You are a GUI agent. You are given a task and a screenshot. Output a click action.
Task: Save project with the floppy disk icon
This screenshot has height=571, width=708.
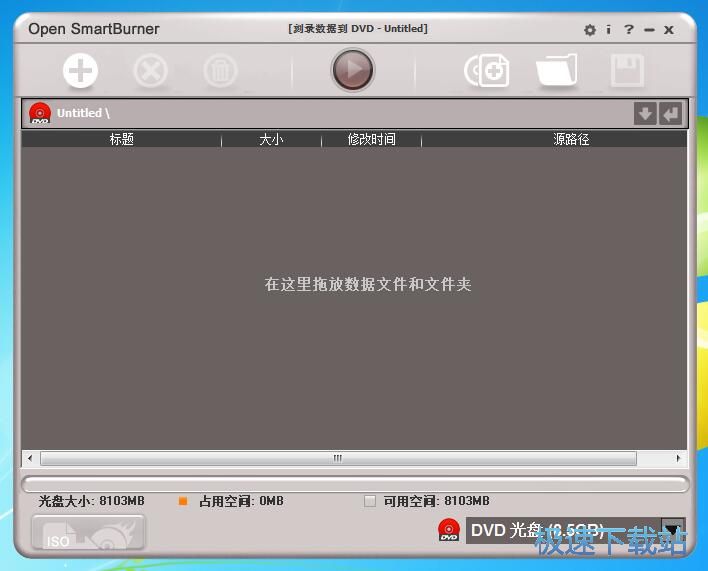(627, 70)
